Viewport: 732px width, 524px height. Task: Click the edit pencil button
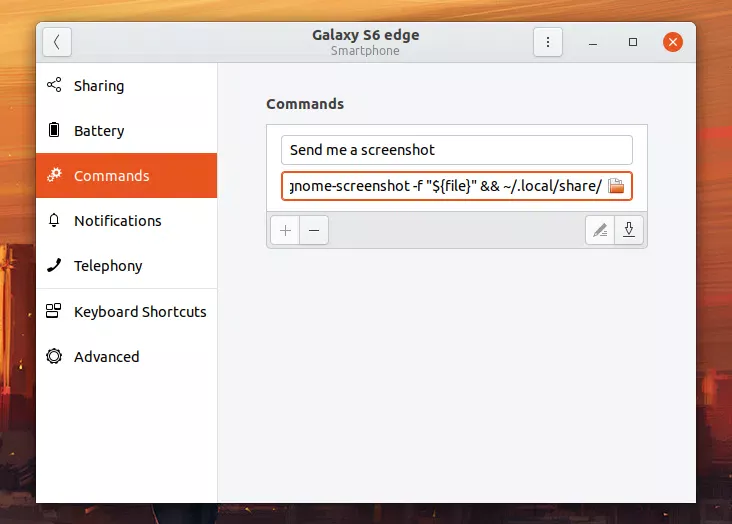(600, 230)
